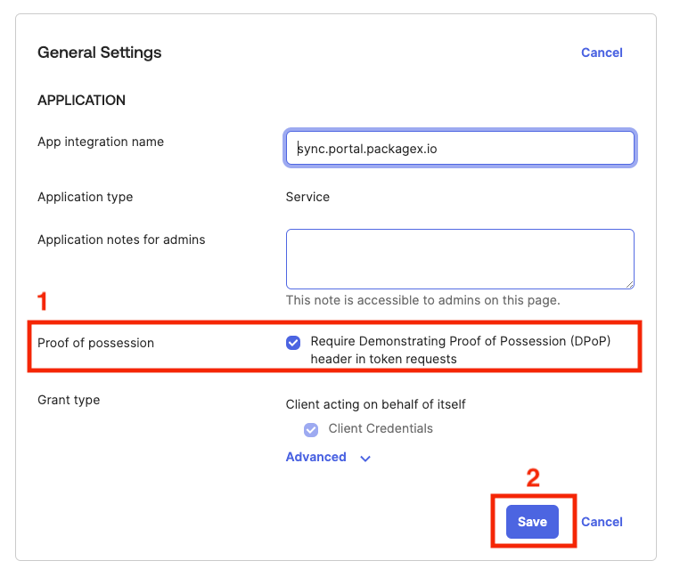This screenshot has height=577, width=688.
Task: Click the chevron arrow beside Advanced
Action: pos(365,458)
